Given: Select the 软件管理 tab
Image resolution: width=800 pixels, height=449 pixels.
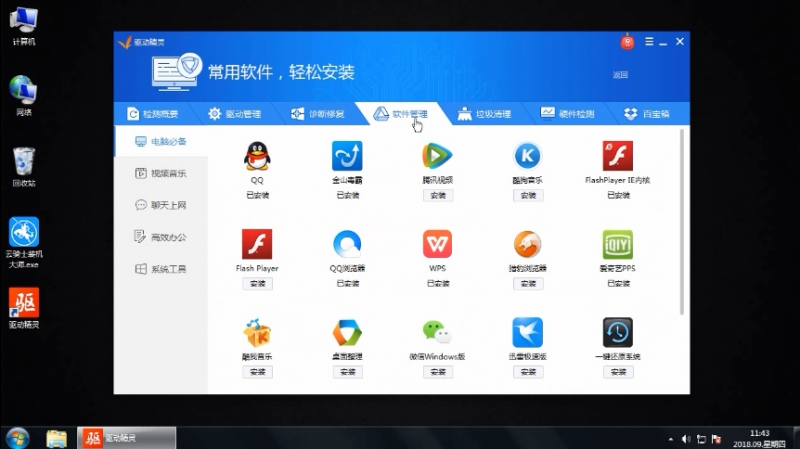Looking at the screenshot, I should click(401, 114).
